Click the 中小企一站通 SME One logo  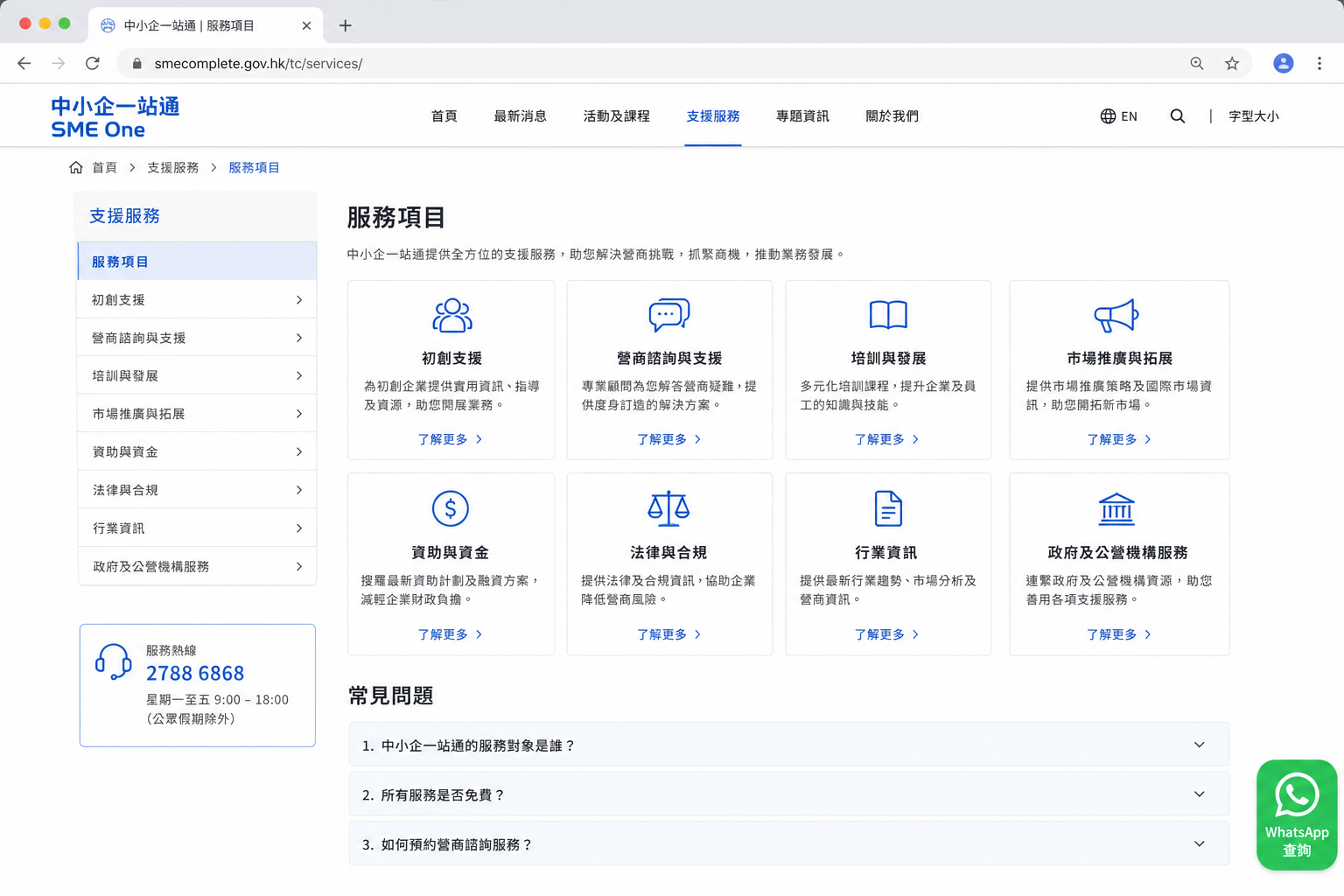[115, 117]
